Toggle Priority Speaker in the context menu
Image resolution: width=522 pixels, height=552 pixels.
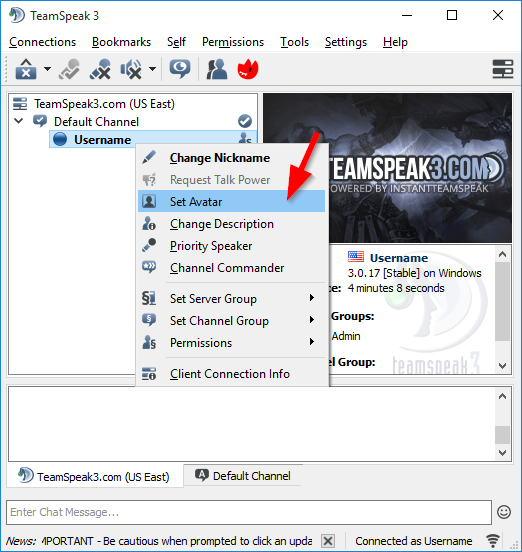point(231,246)
